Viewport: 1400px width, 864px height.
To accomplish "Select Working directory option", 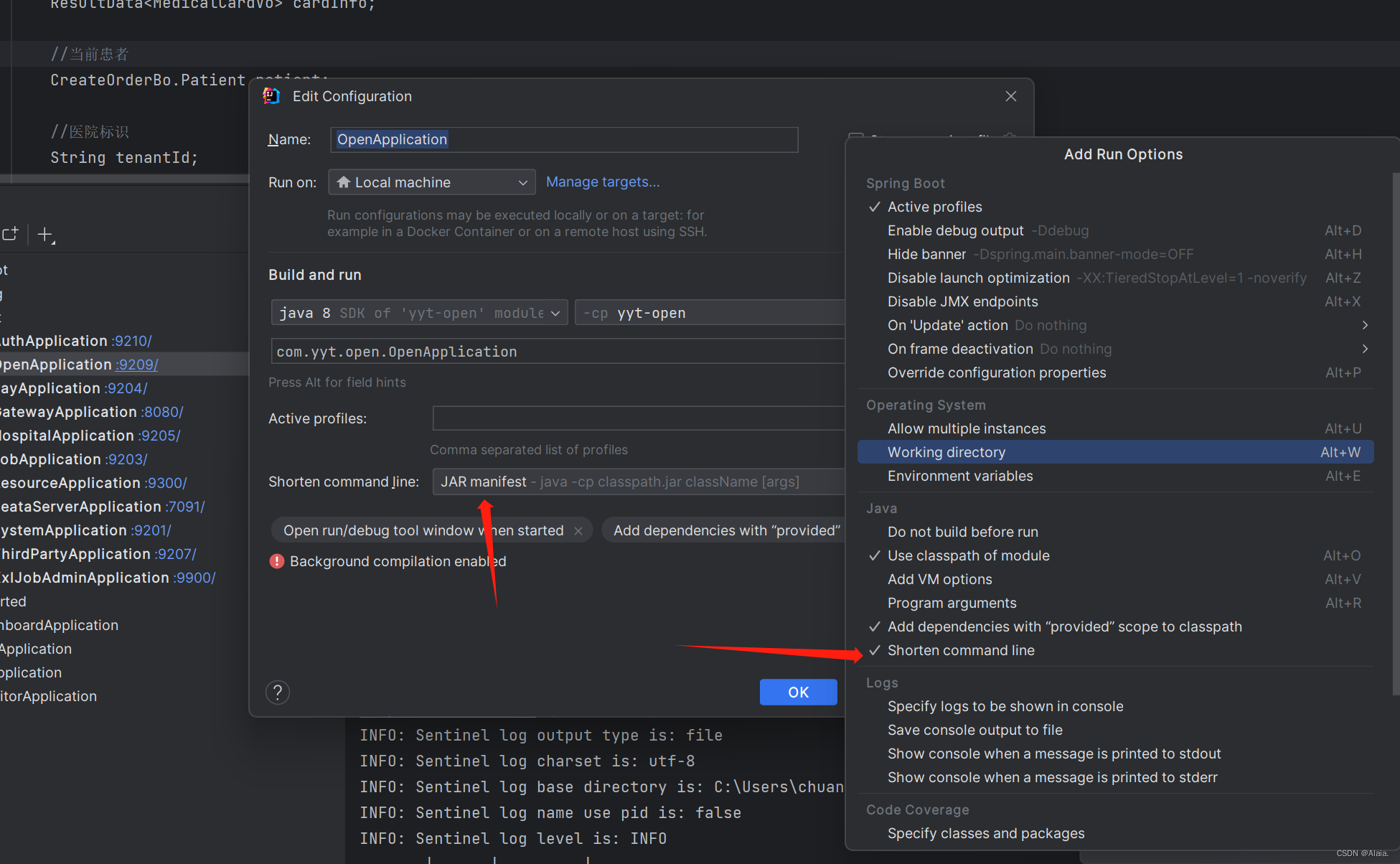I will point(1115,452).
